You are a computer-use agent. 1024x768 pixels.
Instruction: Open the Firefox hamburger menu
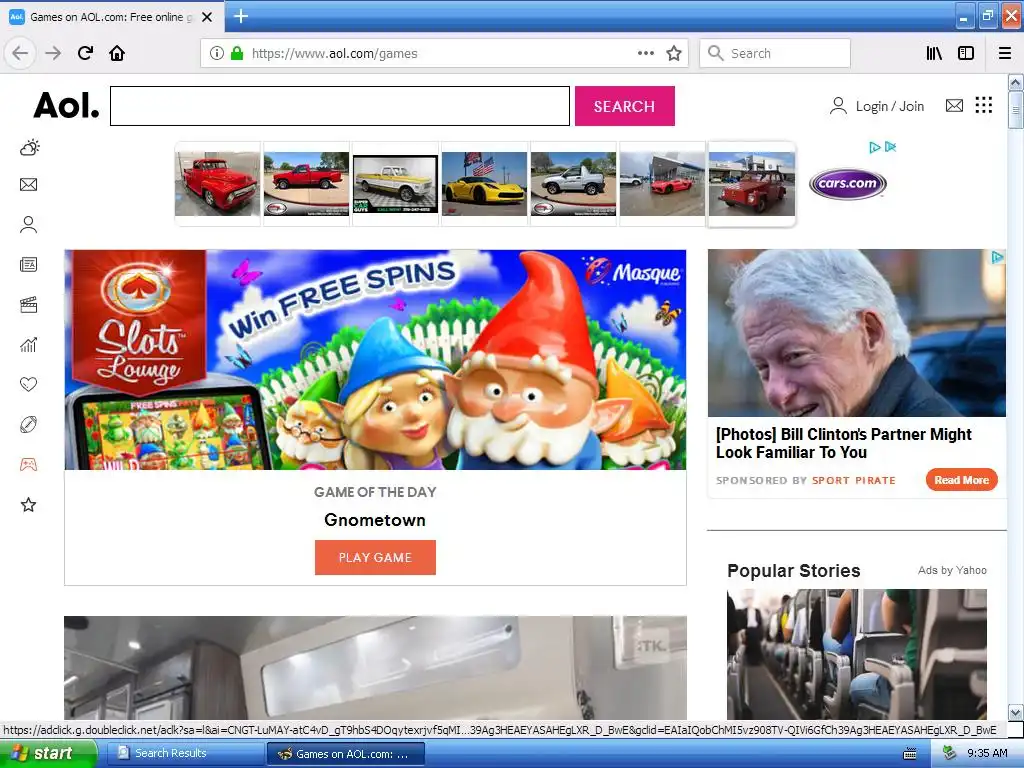[x=1004, y=53]
